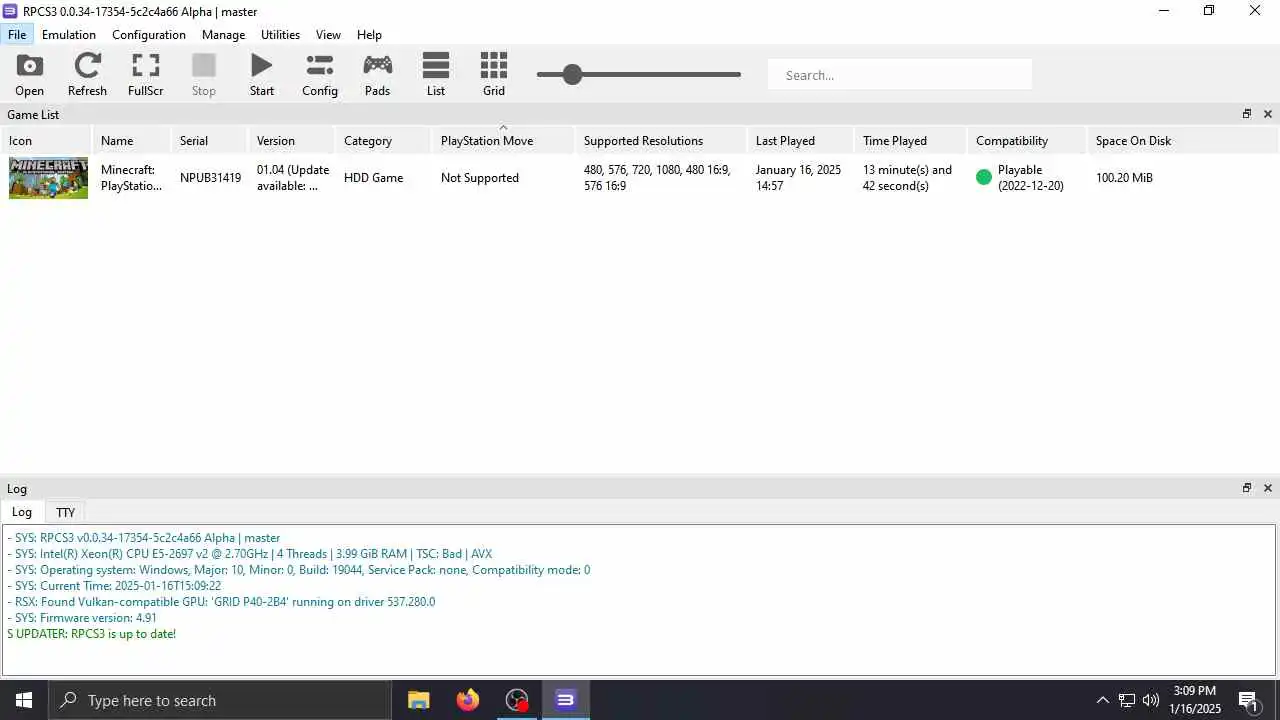The width and height of the screenshot is (1280, 720).
Task: Open the Emulation menu
Action: point(69,34)
